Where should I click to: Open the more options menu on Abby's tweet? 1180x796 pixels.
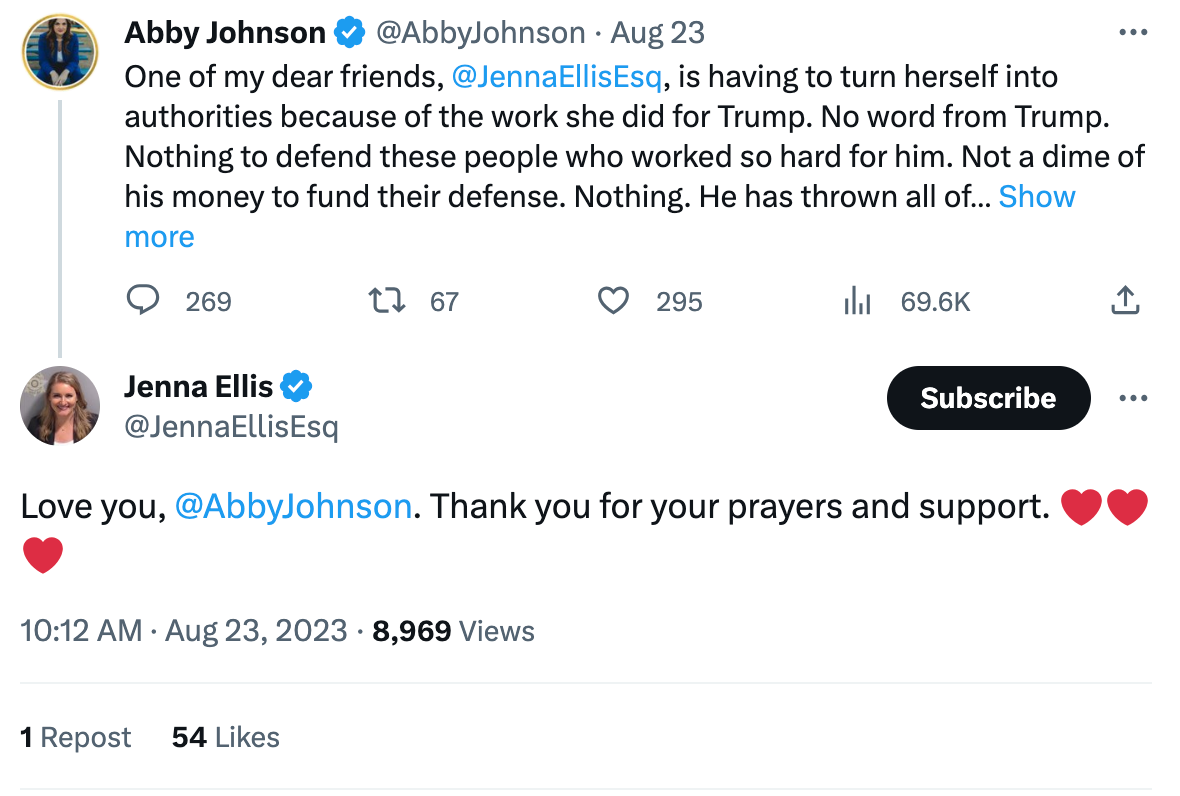coord(1133,31)
